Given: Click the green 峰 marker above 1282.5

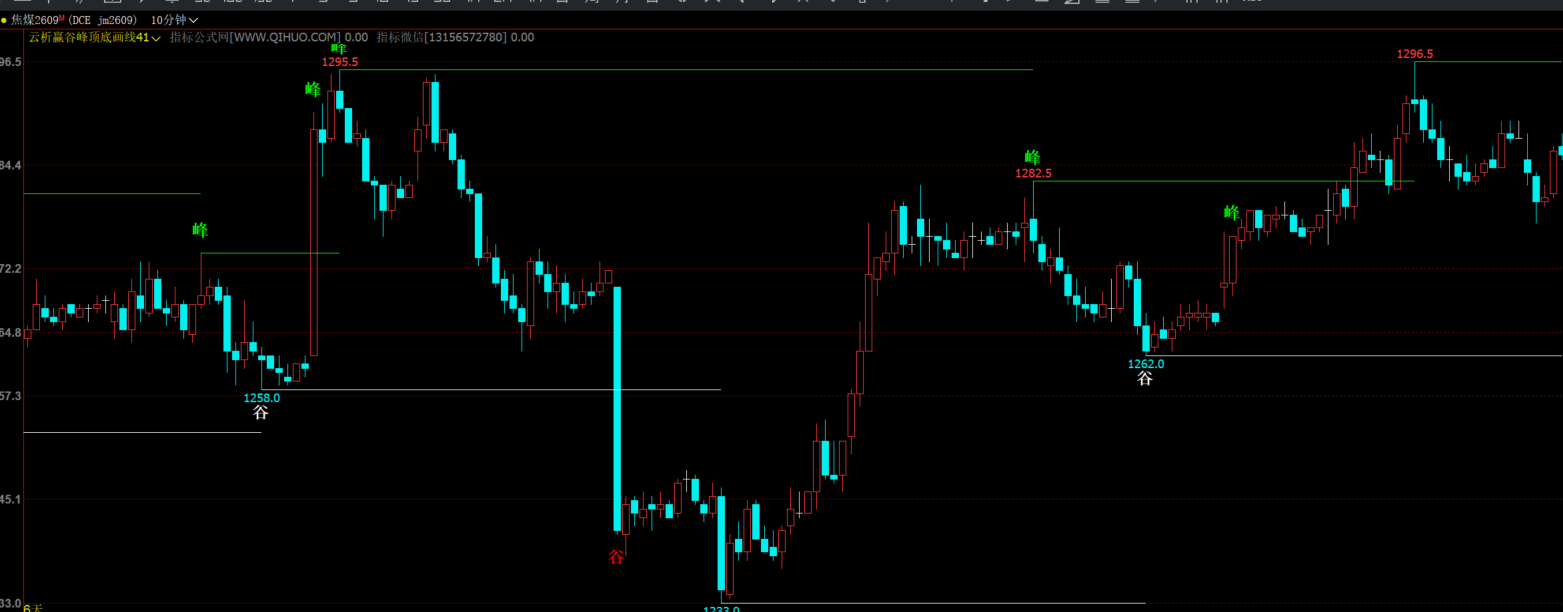Looking at the screenshot, I should pyautogui.click(x=1033, y=157).
